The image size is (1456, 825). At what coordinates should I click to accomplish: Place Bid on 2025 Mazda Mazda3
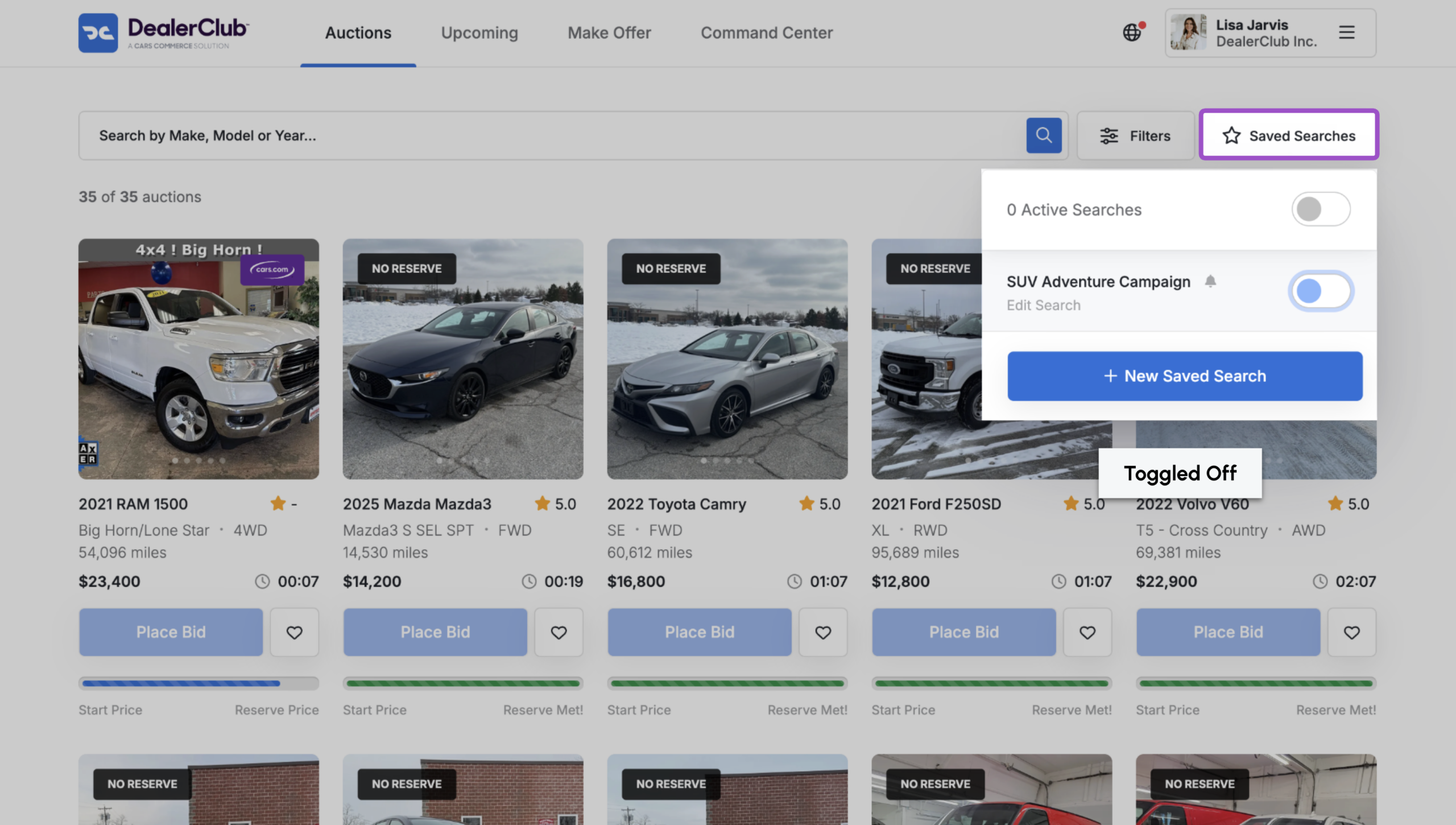click(435, 632)
